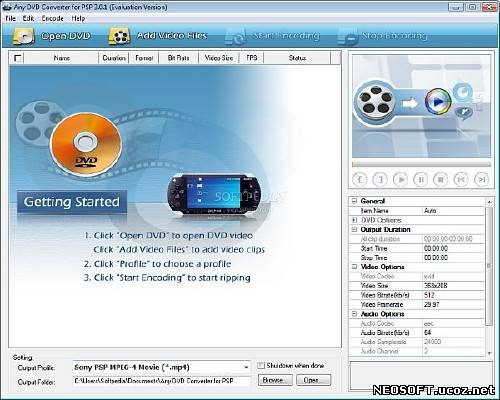500x400 pixels.
Task: Click the Status column header
Action: coord(297,58)
